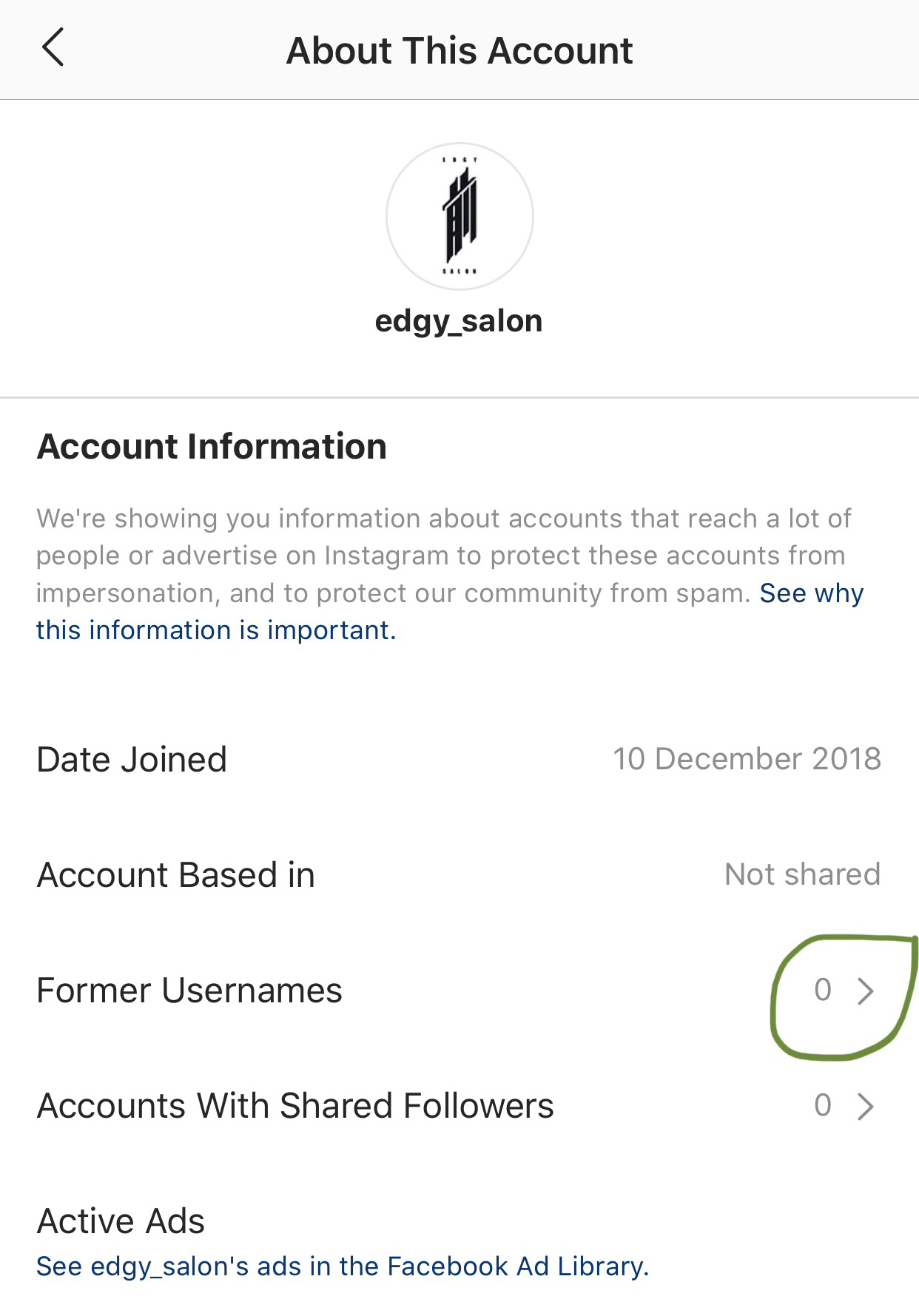
Task: Open Accounts With Shared Followers row
Action: click(x=459, y=1106)
